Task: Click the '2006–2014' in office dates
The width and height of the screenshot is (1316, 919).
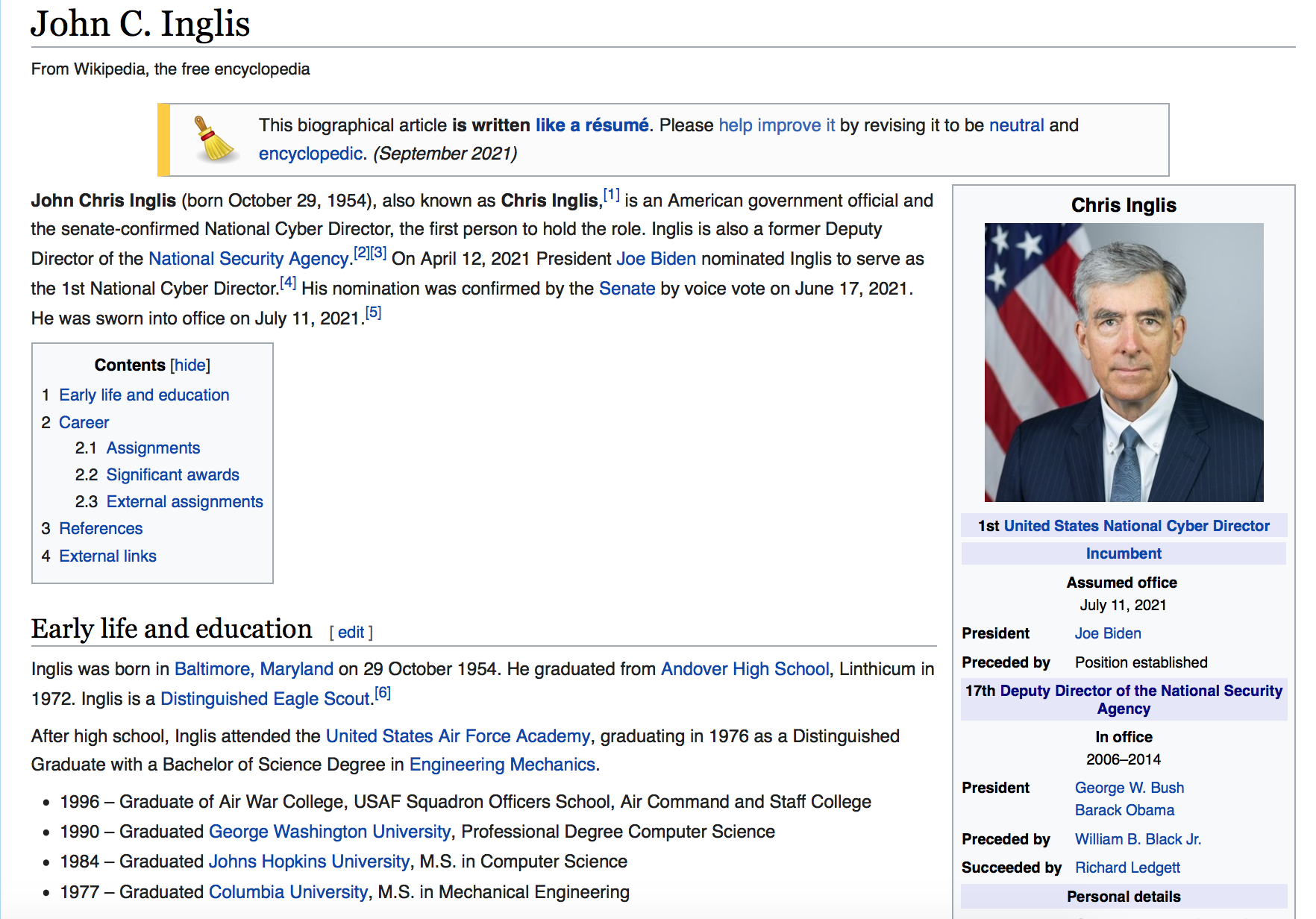Action: 1124,759
